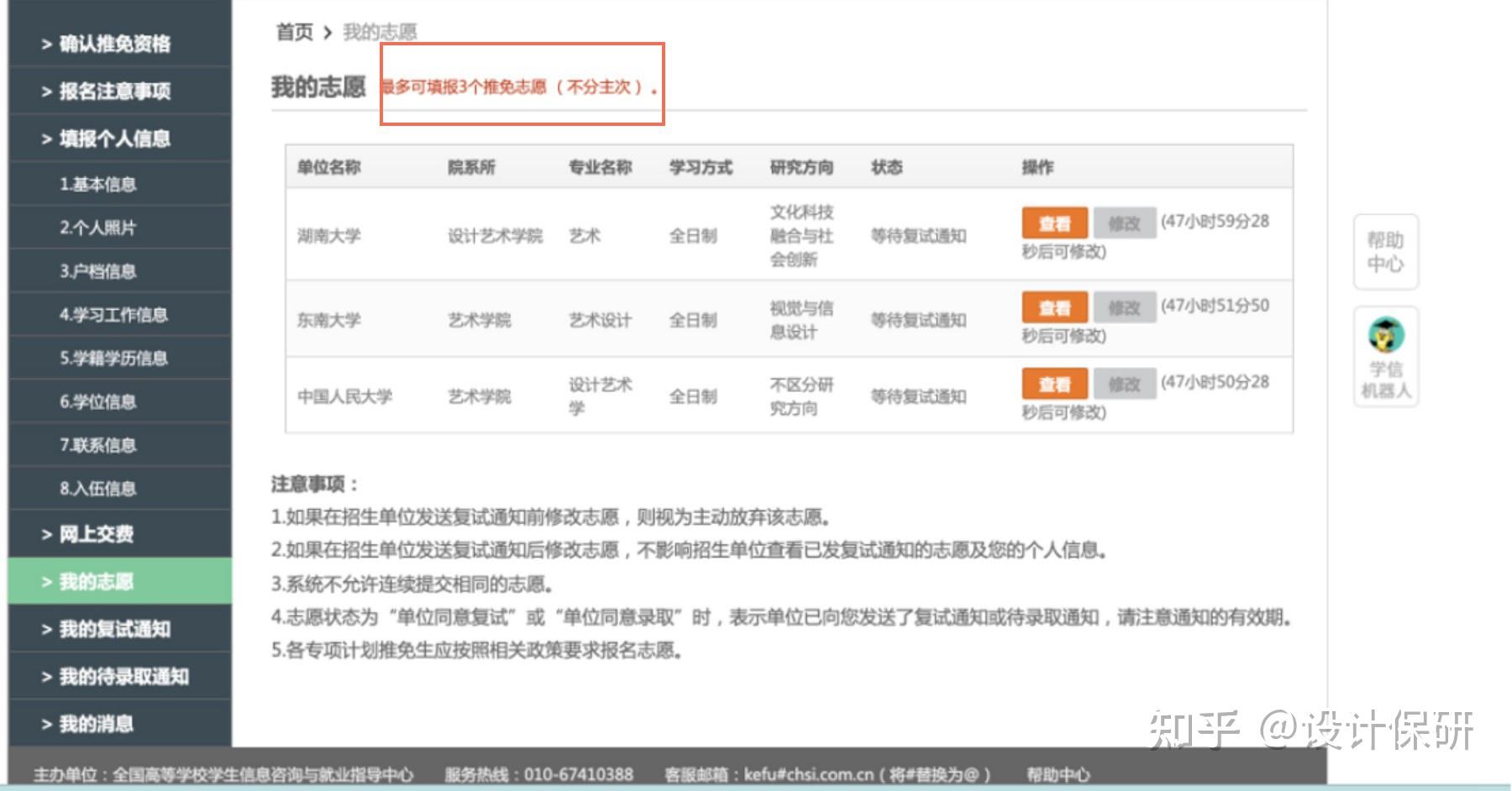Click the 我的志愿 page heading
This screenshot has height=791, width=1512.
click(318, 86)
